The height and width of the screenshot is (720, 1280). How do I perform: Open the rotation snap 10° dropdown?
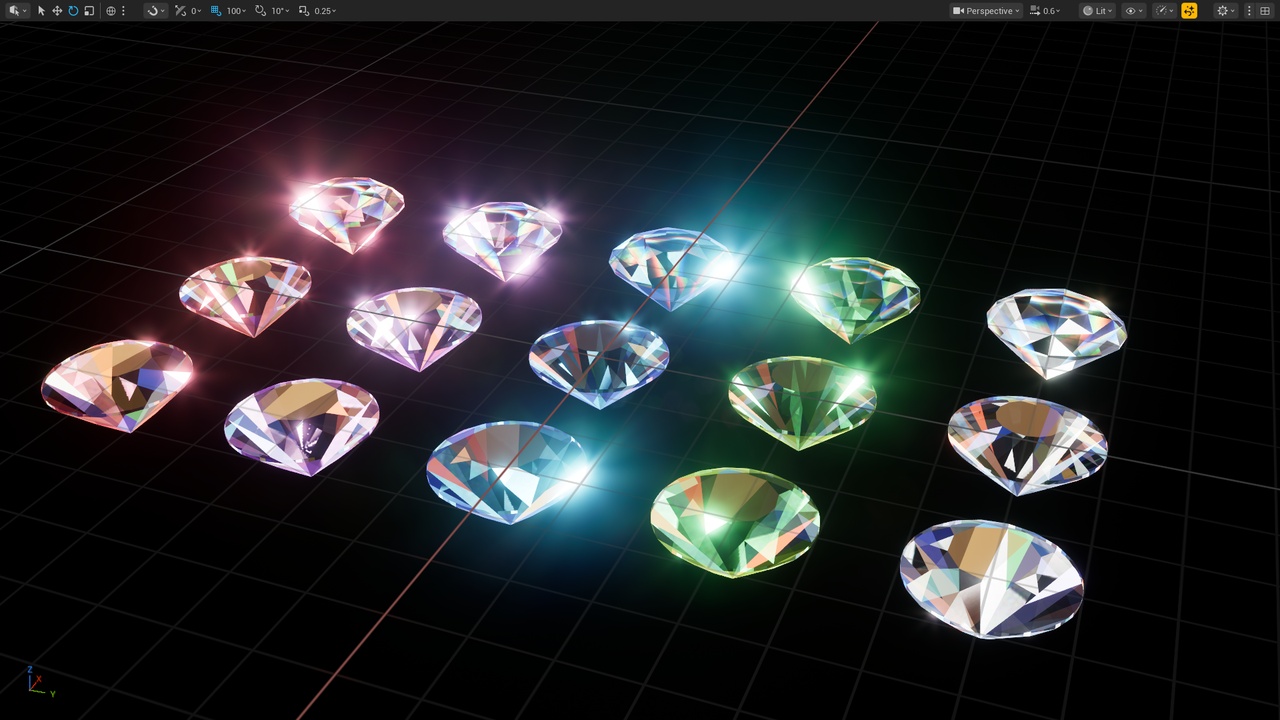(280, 11)
